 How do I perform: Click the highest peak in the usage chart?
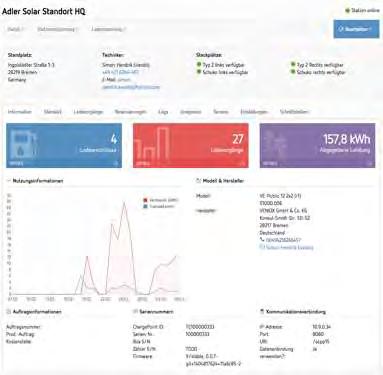(124, 202)
